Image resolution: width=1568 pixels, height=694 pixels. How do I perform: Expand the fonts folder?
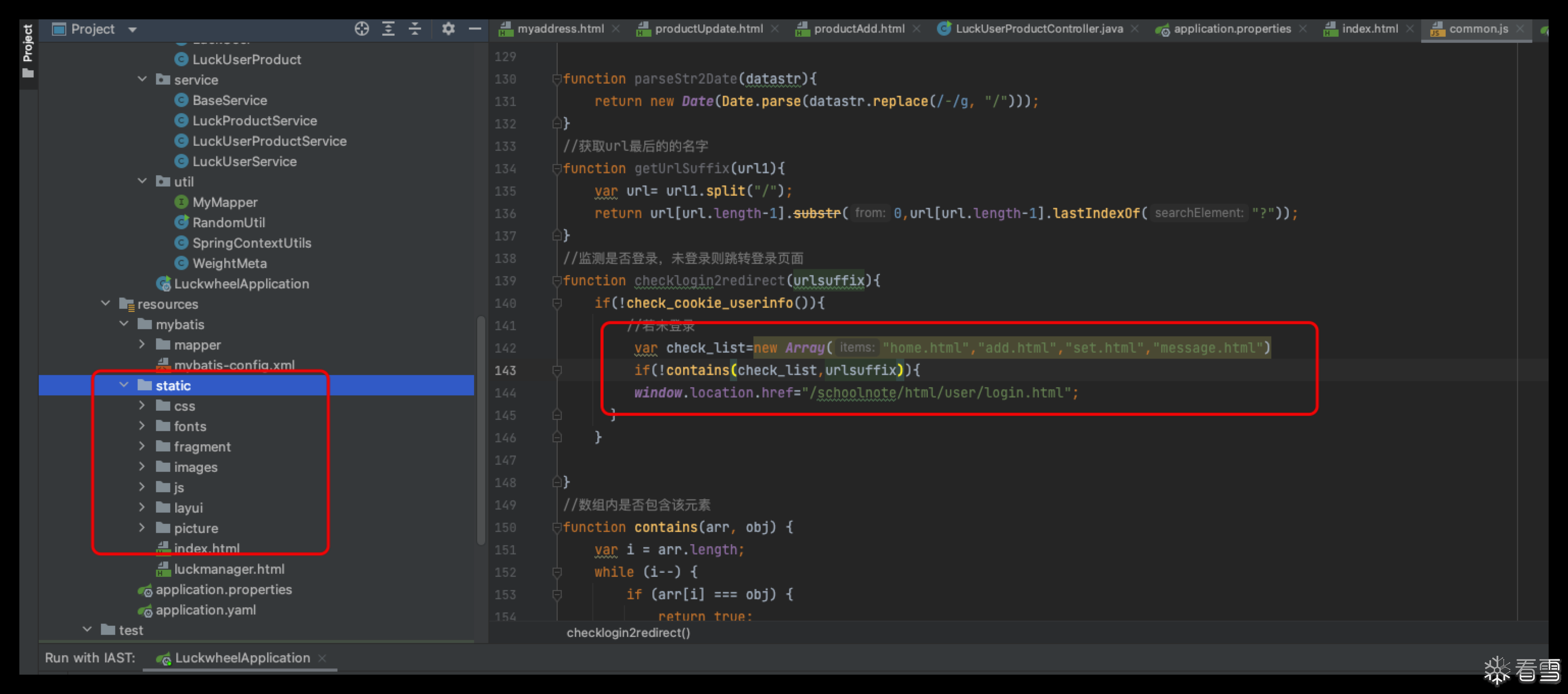pos(142,426)
